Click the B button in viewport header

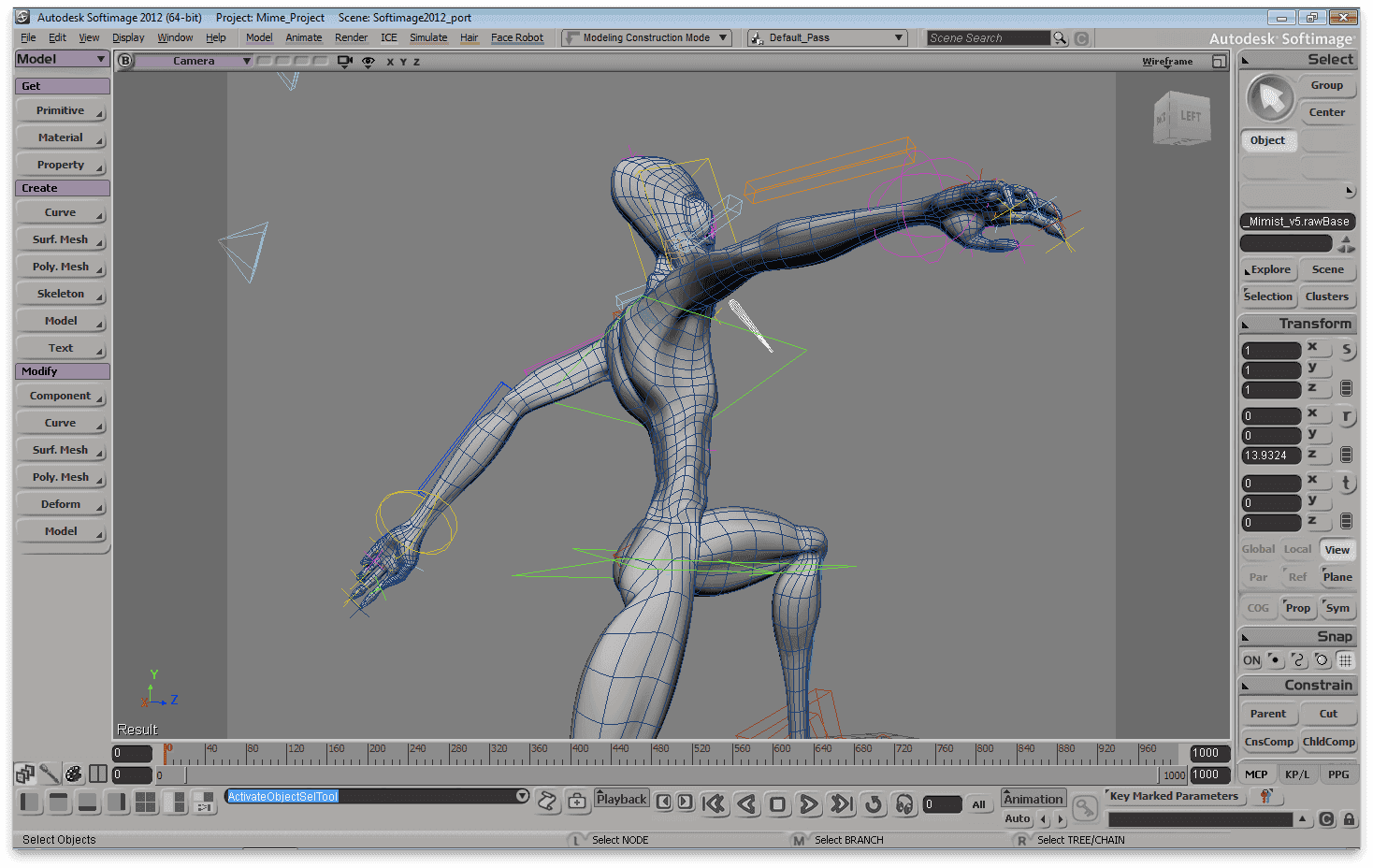point(125,62)
